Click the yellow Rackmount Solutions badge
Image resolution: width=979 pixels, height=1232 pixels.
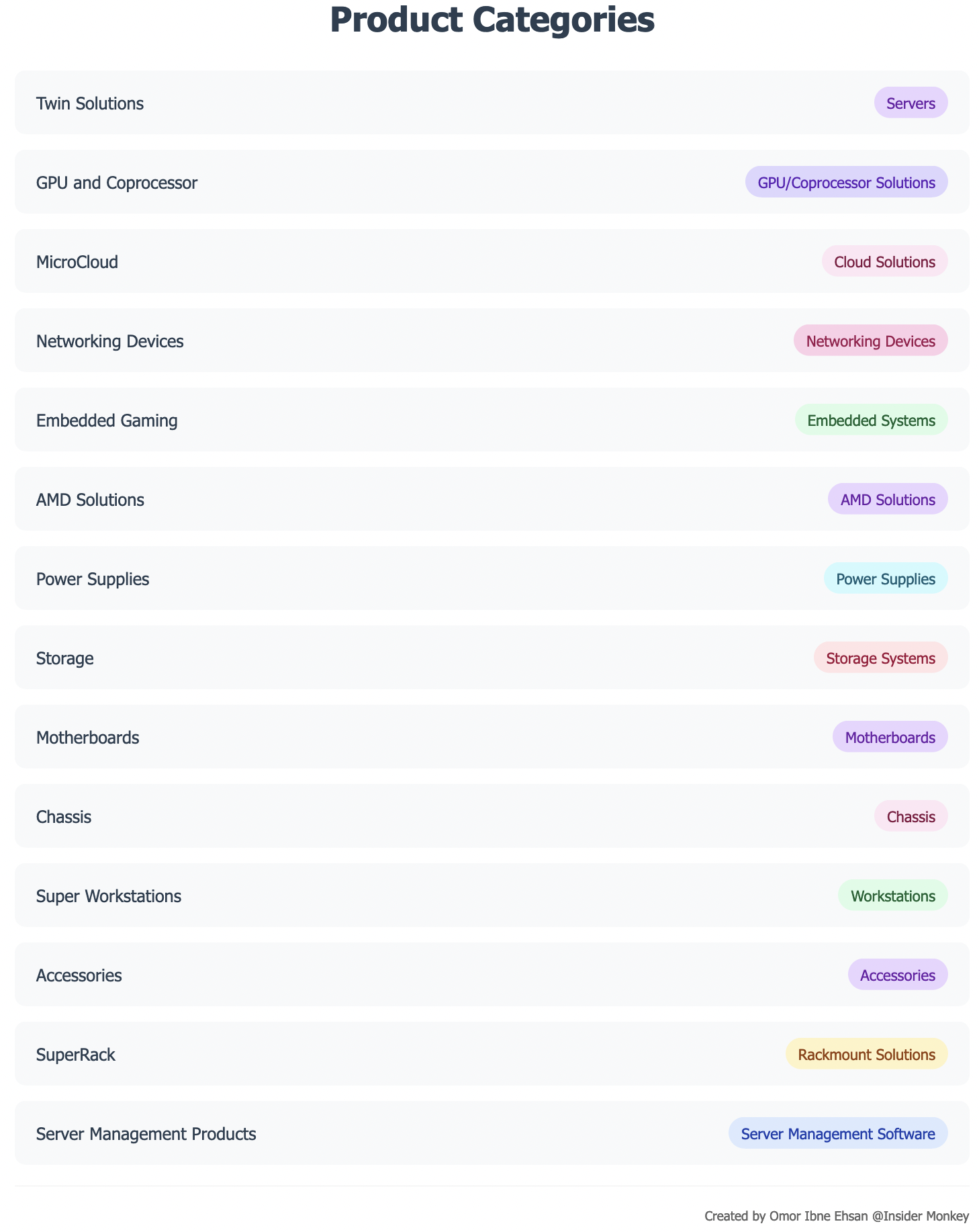coord(866,1054)
